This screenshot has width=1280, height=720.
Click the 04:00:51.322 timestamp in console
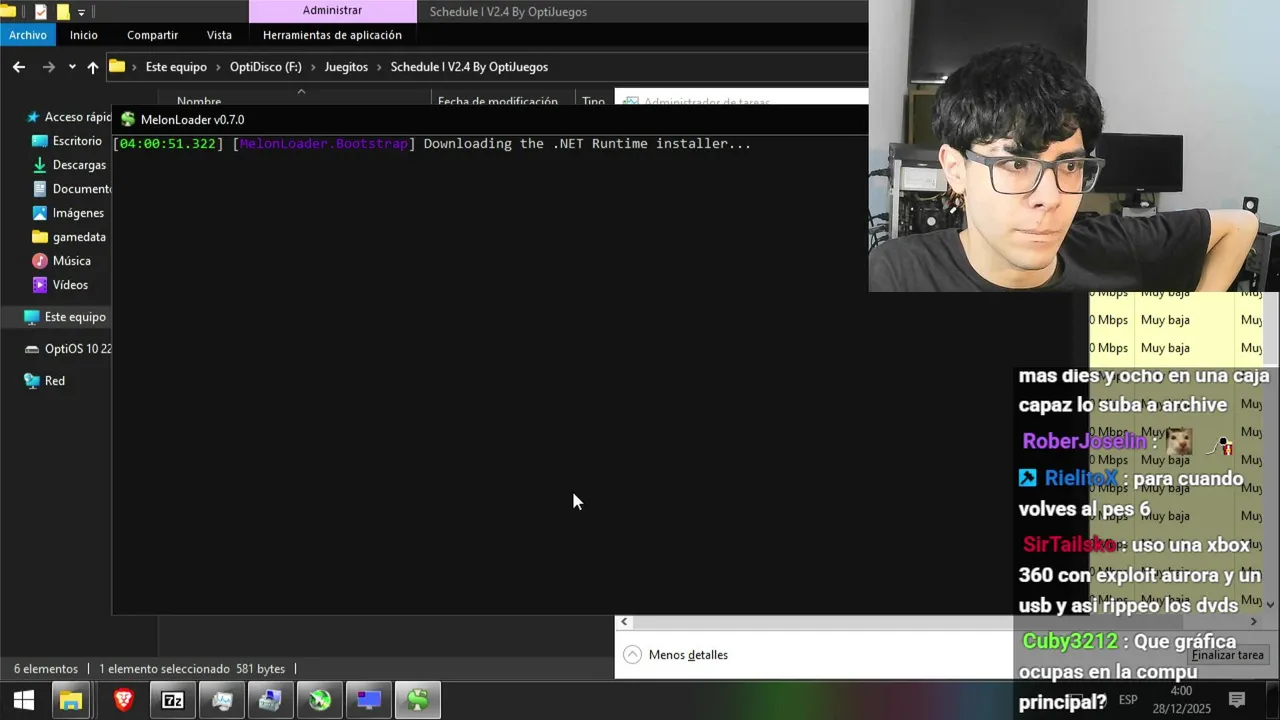167,144
